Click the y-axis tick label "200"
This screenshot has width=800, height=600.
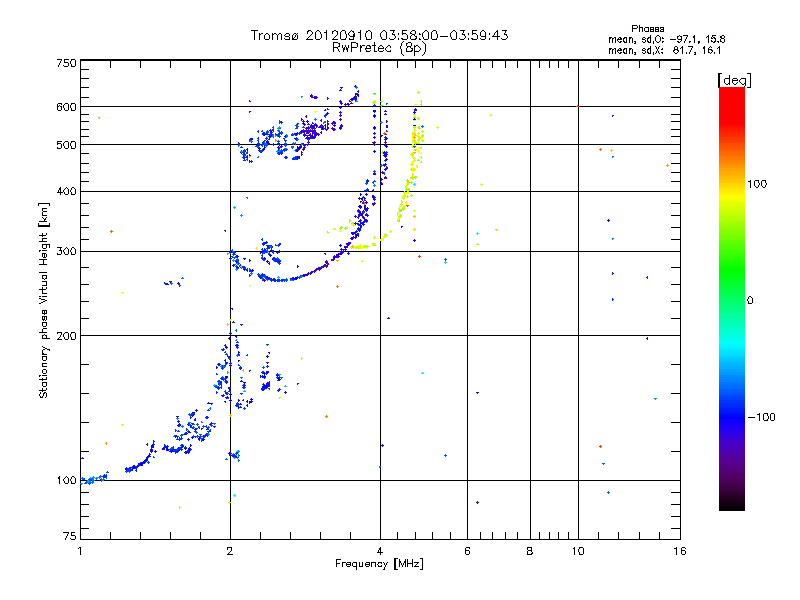66,336
